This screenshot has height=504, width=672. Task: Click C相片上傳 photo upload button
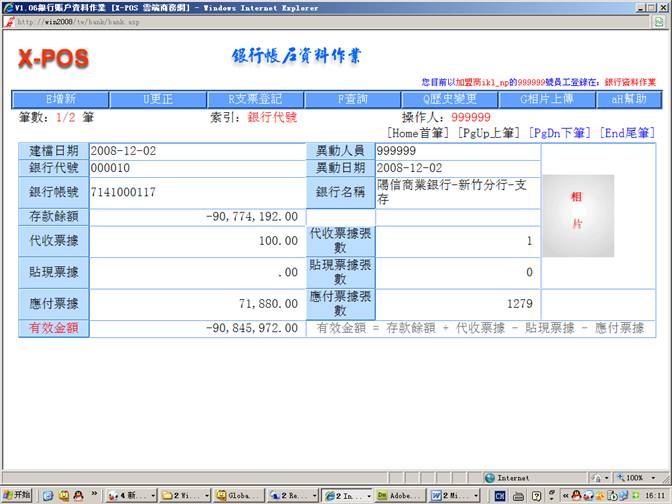click(548, 99)
